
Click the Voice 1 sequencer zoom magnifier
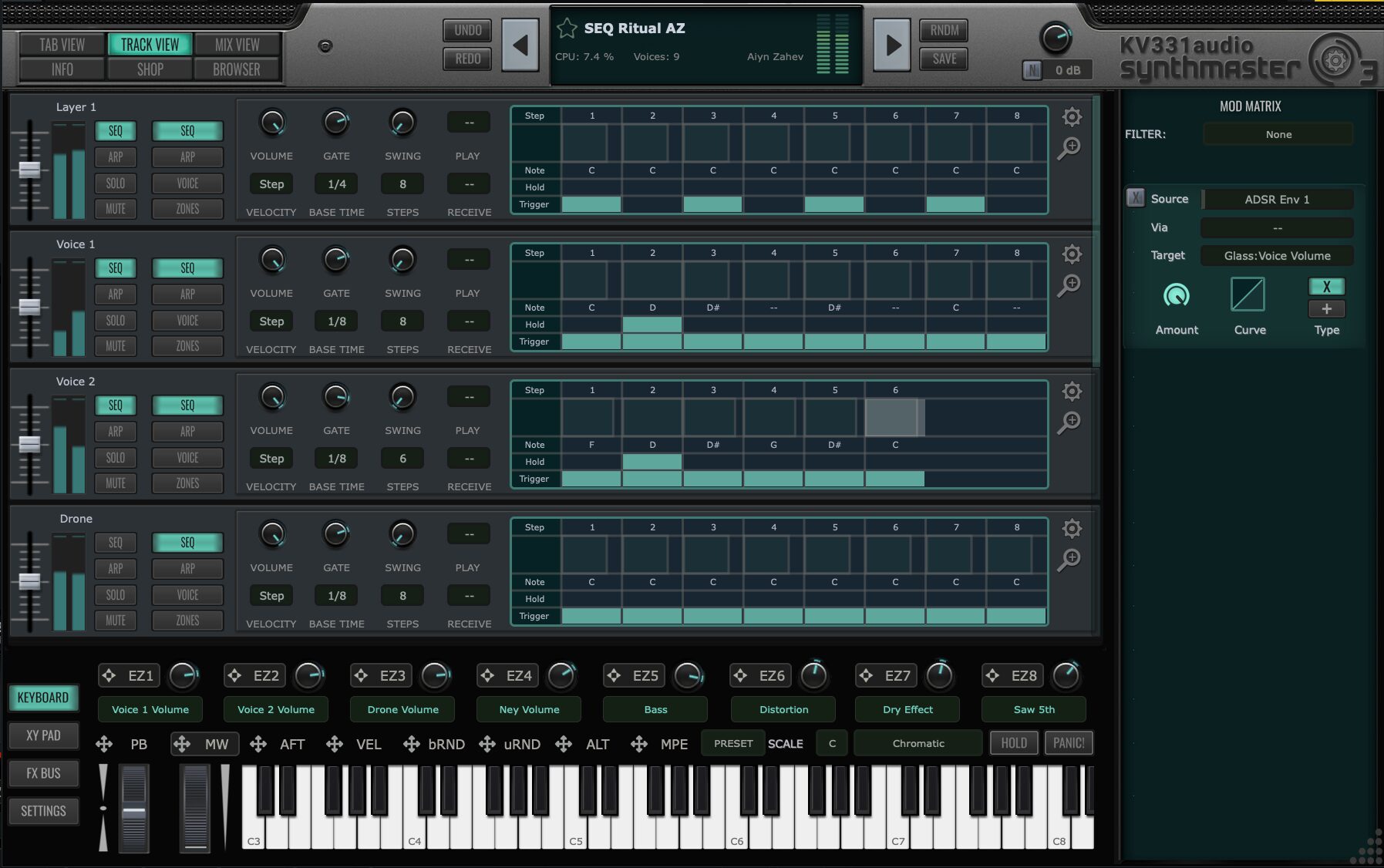[x=1069, y=285]
